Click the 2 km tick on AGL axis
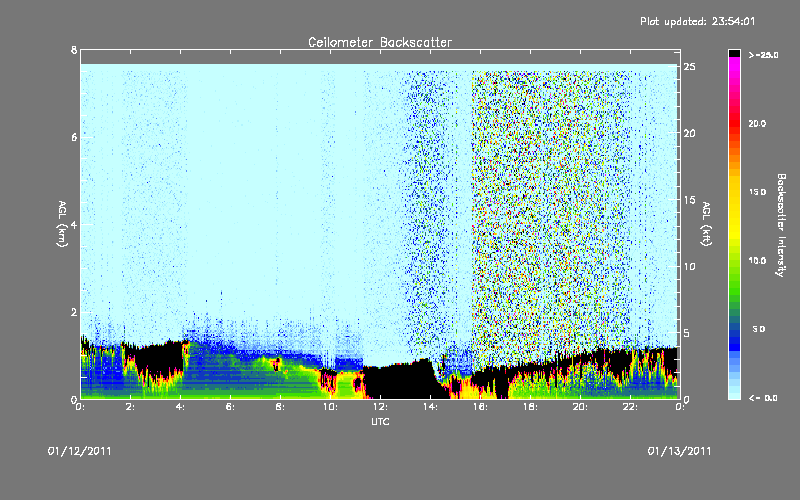This screenshot has height=500, width=800. point(74,312)
